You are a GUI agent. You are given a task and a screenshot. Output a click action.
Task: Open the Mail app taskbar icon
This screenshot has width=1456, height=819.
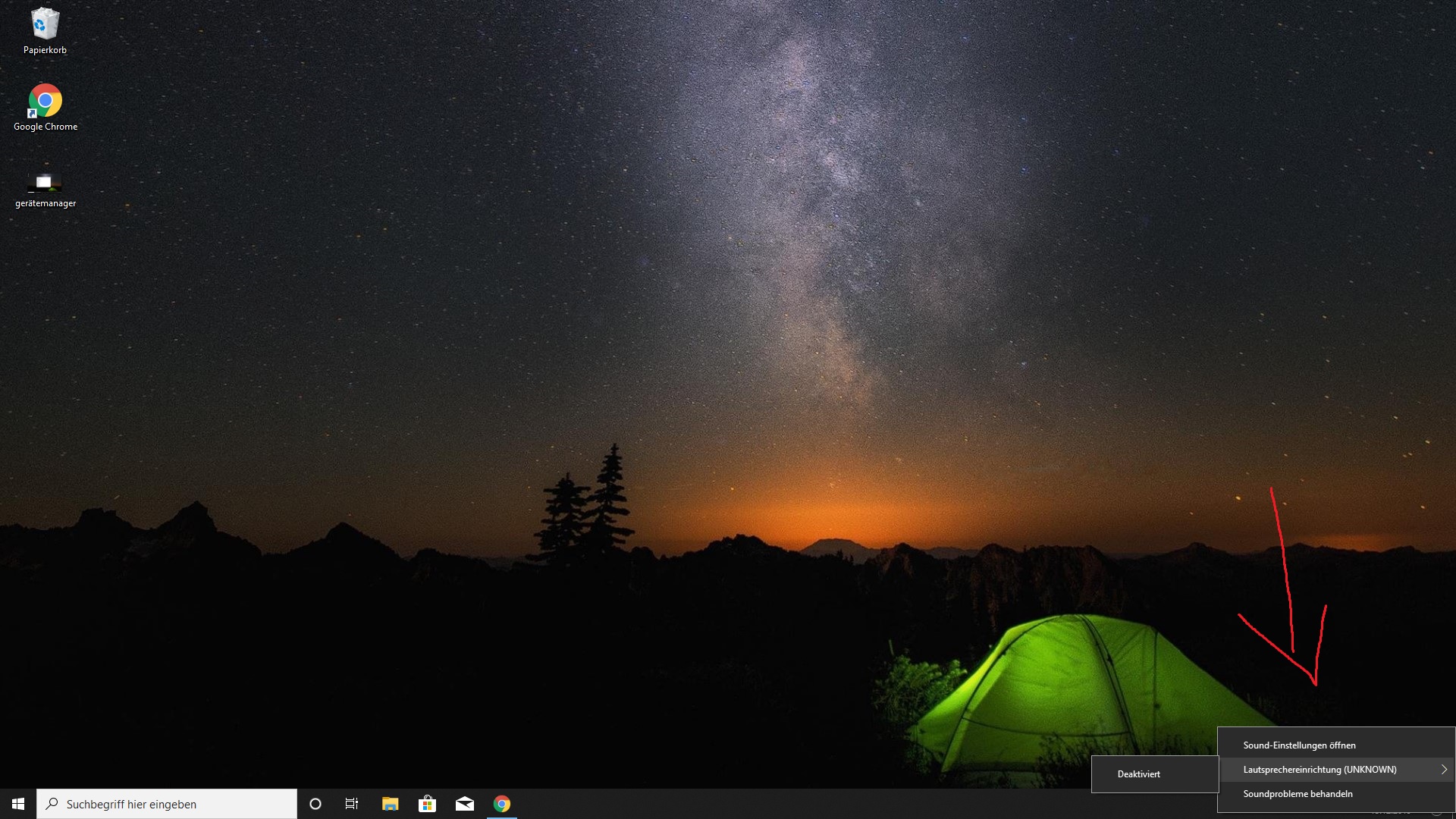point(464,804)
